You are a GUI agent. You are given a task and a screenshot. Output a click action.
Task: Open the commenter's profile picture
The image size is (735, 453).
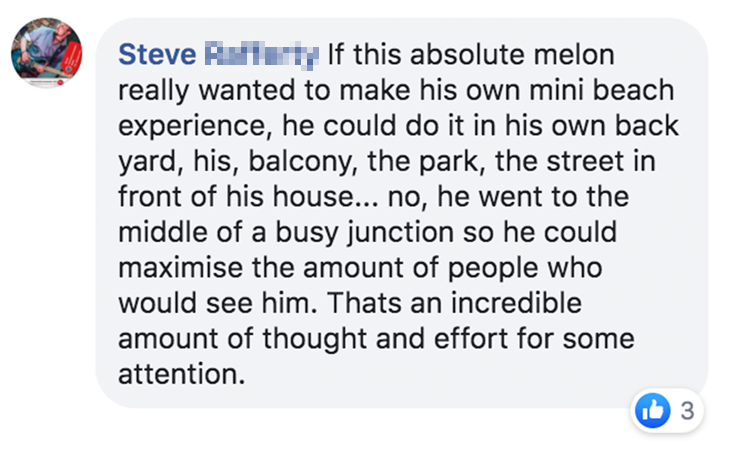(46, 52)
